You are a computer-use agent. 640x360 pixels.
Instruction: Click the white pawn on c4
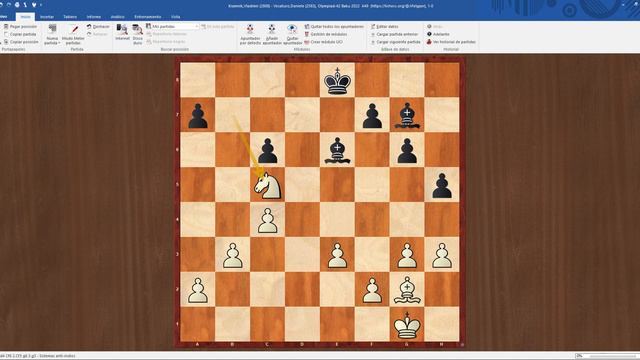267,220
